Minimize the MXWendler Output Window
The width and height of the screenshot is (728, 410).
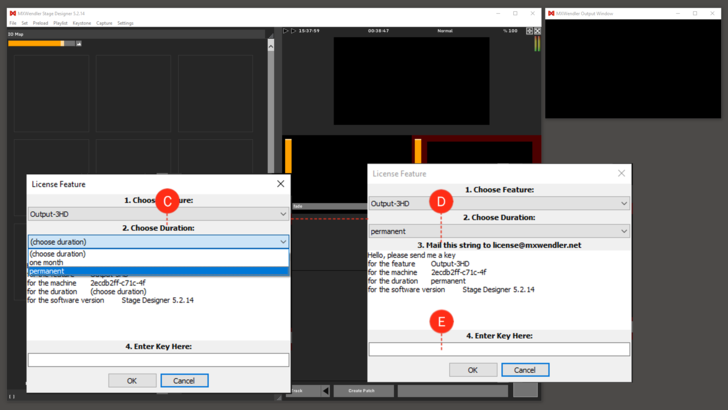678,13
